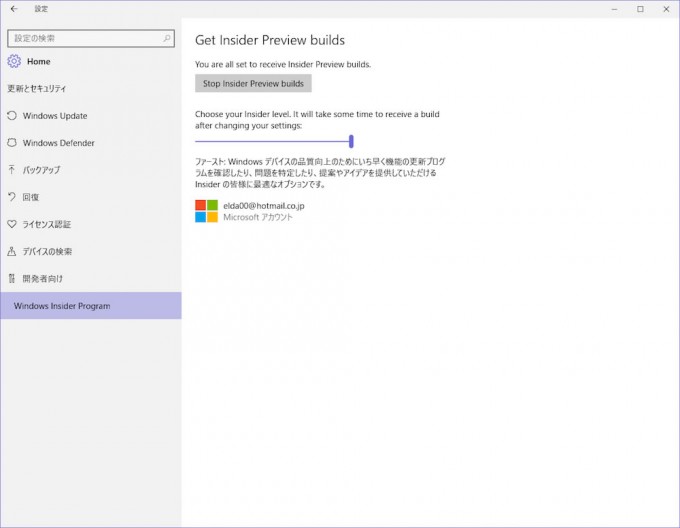The image size is (680, 528).
Task: Select バックアップ in sidebar
Action: click(x=91, y=169)
